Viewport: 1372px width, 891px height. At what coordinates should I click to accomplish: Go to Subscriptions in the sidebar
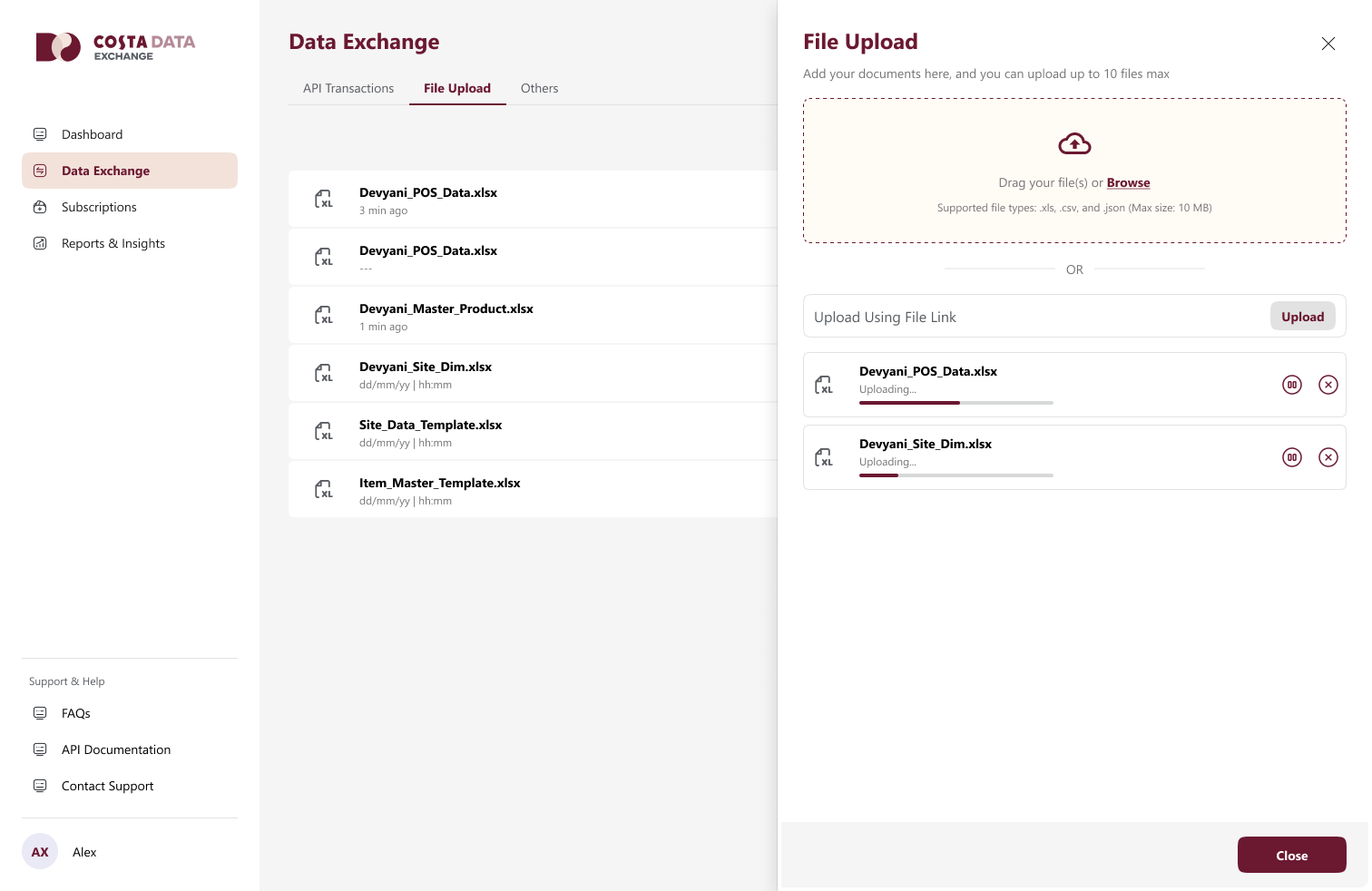[x=130, y=207]
